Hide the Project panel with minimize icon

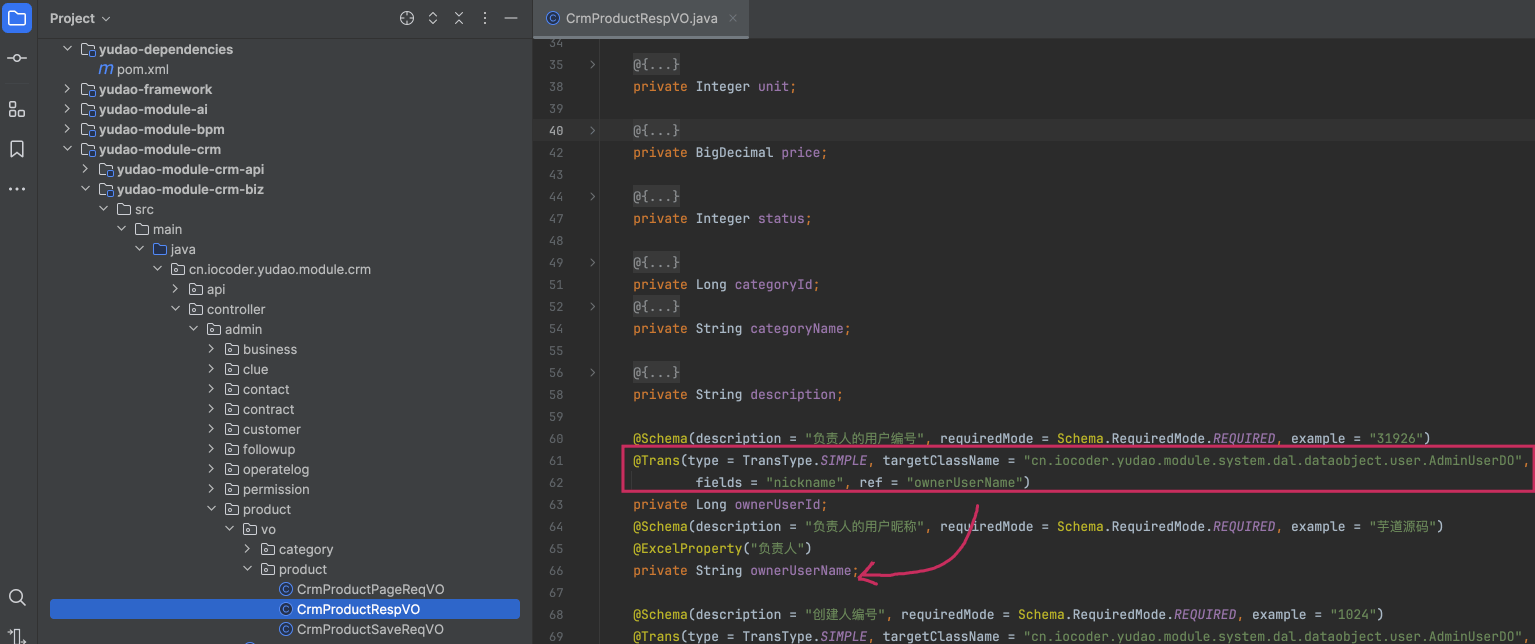click(511, 18)
